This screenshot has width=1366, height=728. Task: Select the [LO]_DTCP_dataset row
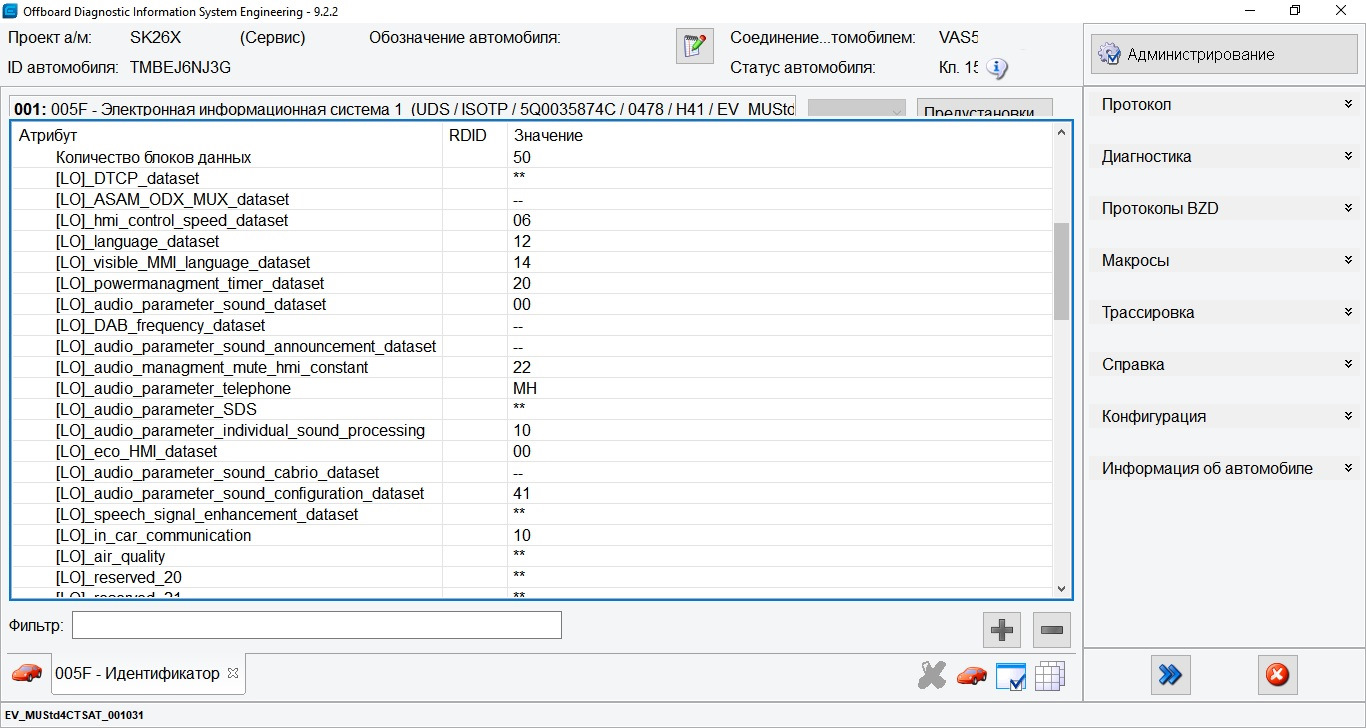pos(532,178)
